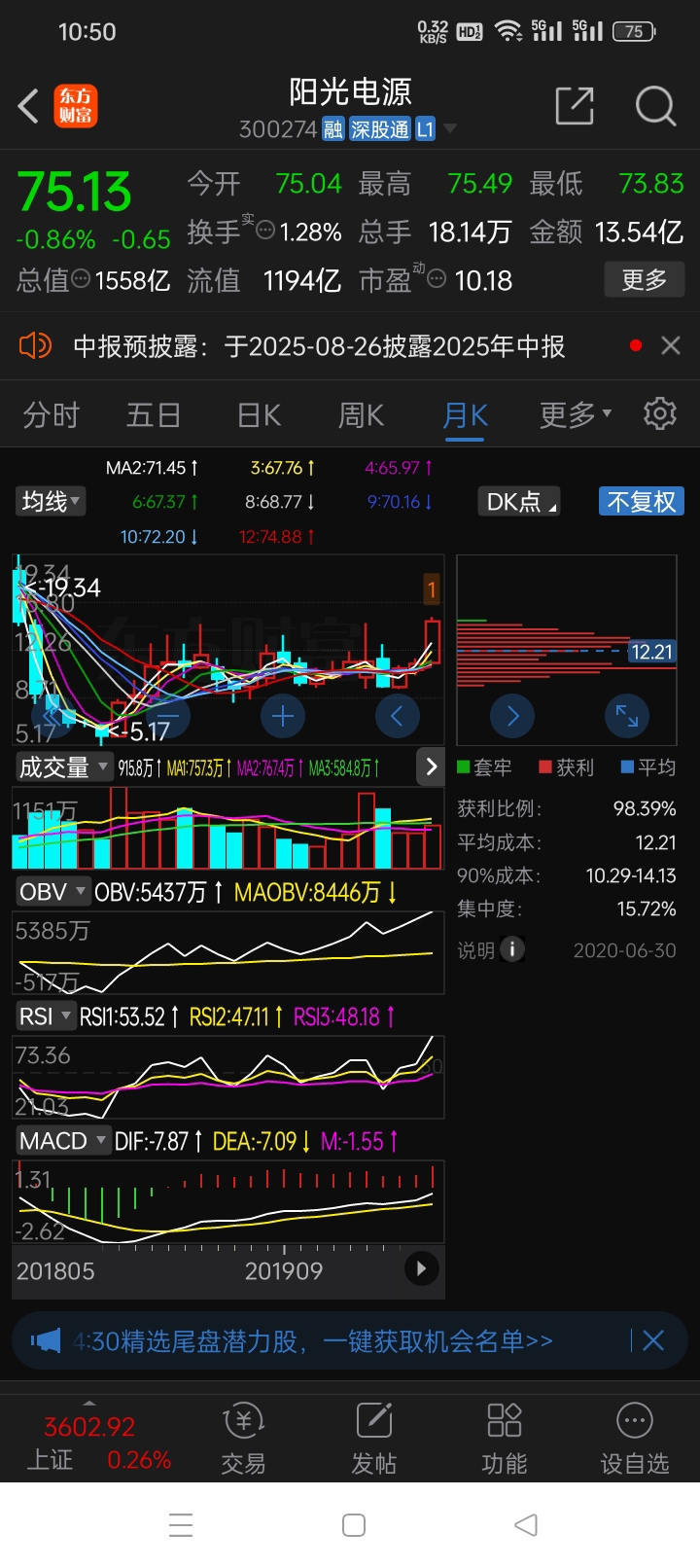Tap the 总值 info circle icon
Image resolution: width=700 pixels, height=1568 pixels.
pos(81,280)
